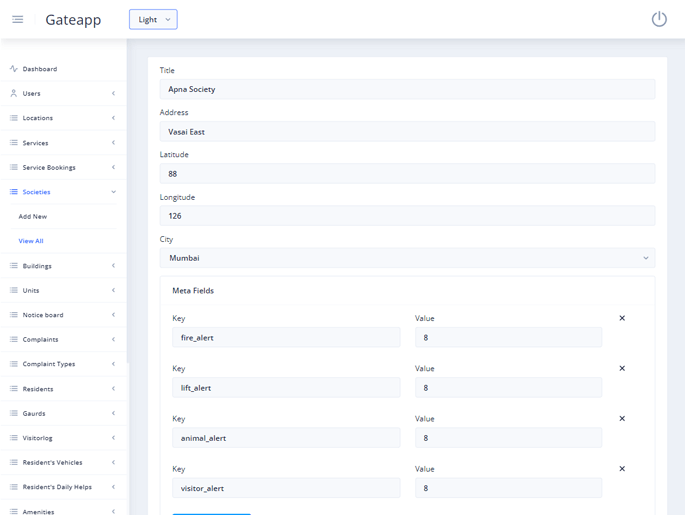Open the Gaurds sidebar menu
This screenshot has height=515, width=685.
(x=64, y=413)
